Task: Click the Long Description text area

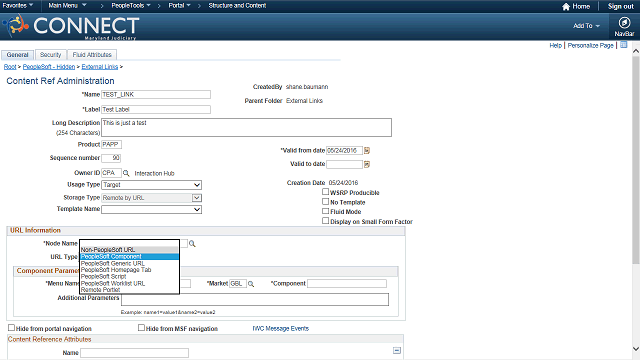Action: [x=247, y=128]
